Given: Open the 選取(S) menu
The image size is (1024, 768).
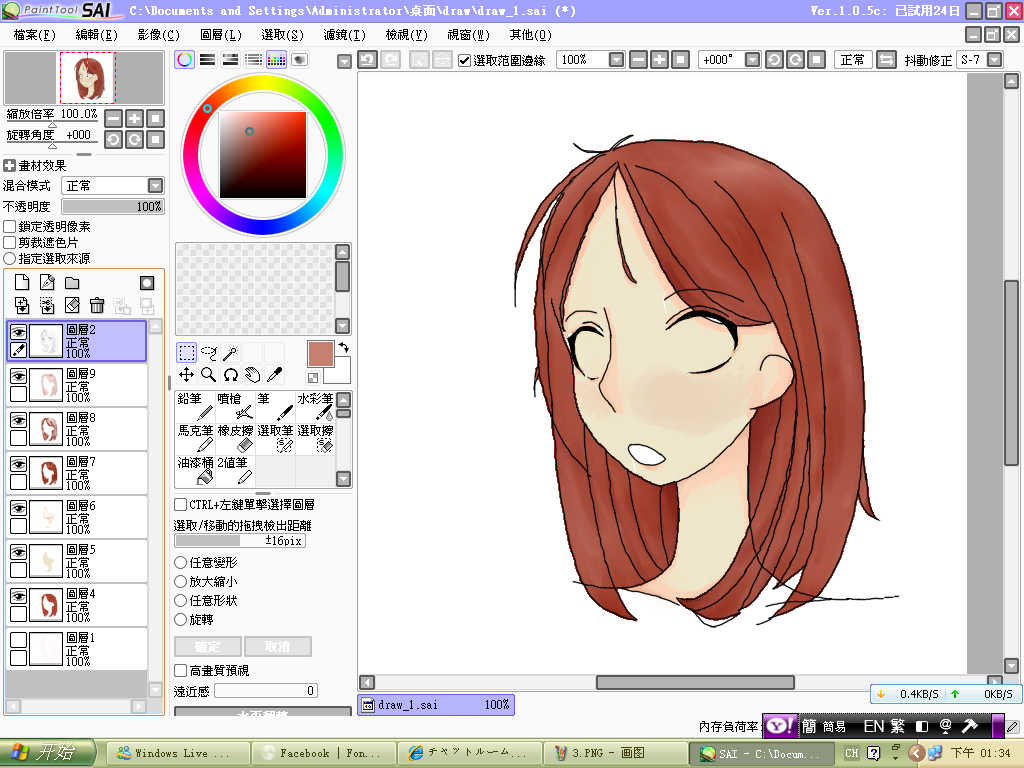Looking at the screenshot, I should point(283,35).
